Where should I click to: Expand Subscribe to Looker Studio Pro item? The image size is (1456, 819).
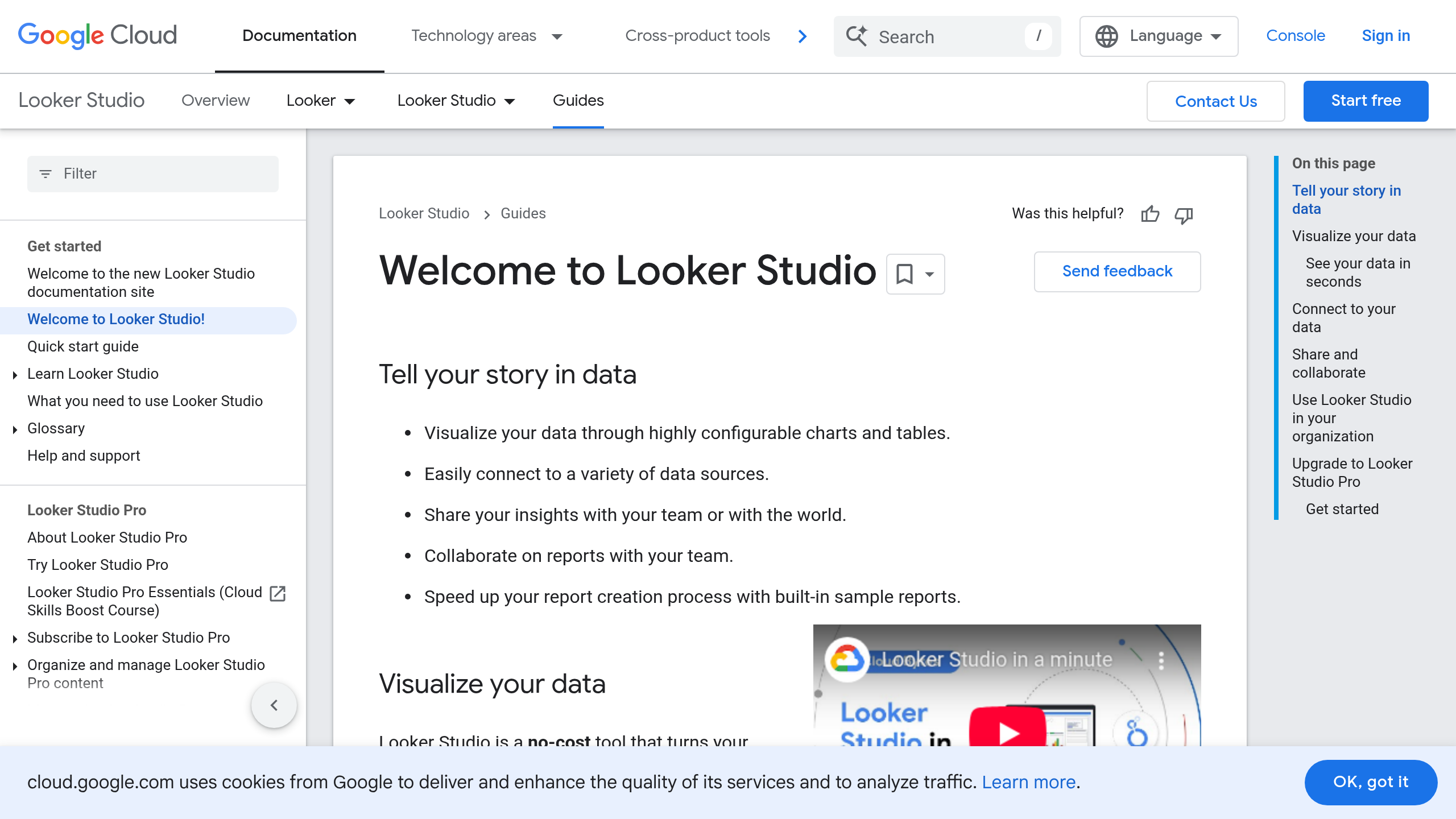click(x=15, y=638)
